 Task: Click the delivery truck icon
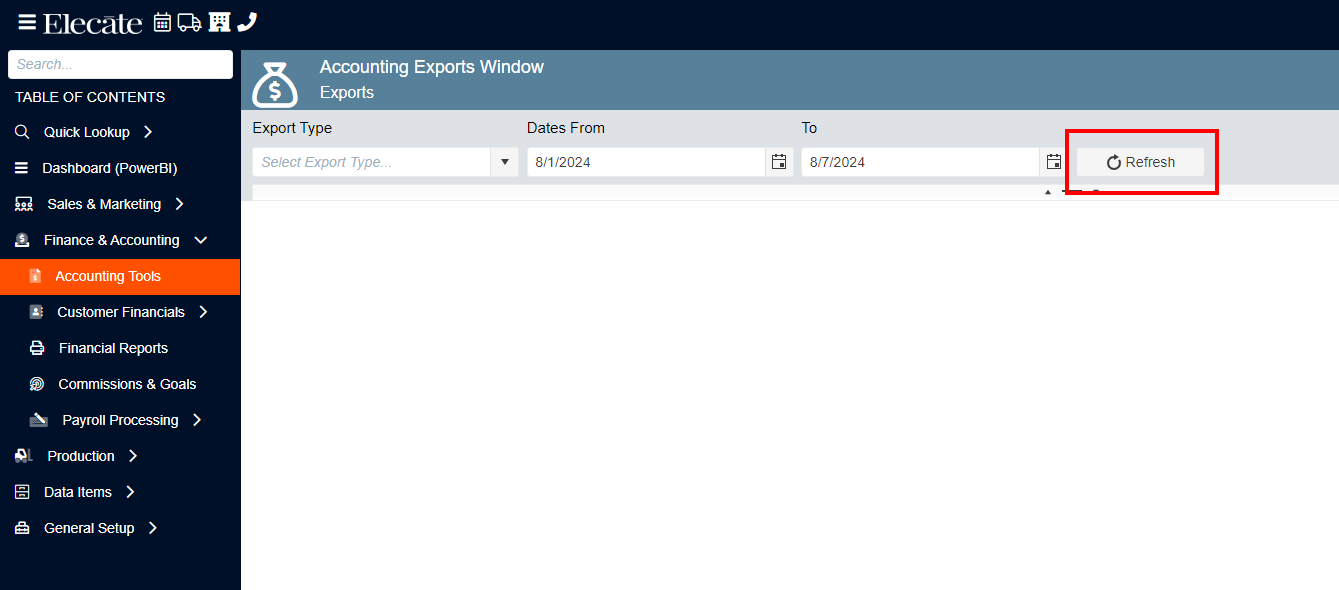[x=190, y=22]
